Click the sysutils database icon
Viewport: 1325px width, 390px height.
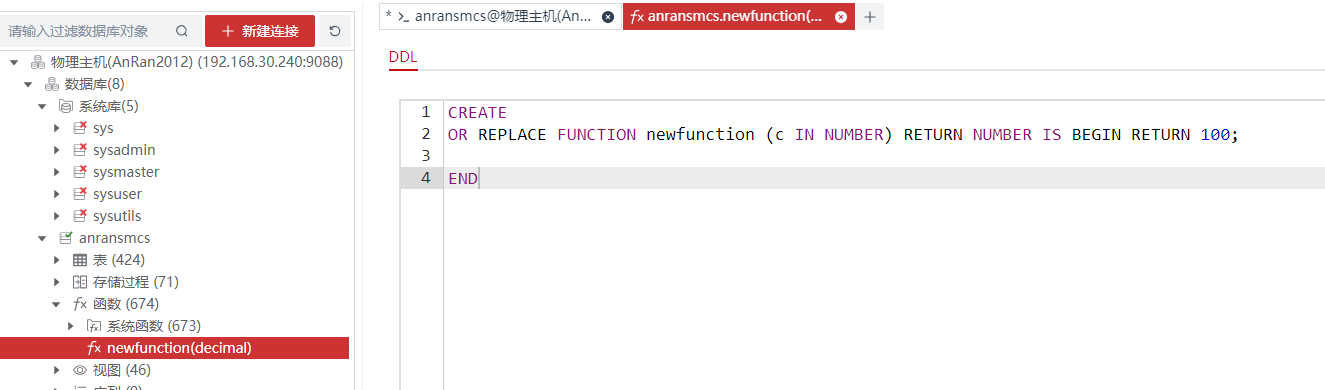click(80, 216)
